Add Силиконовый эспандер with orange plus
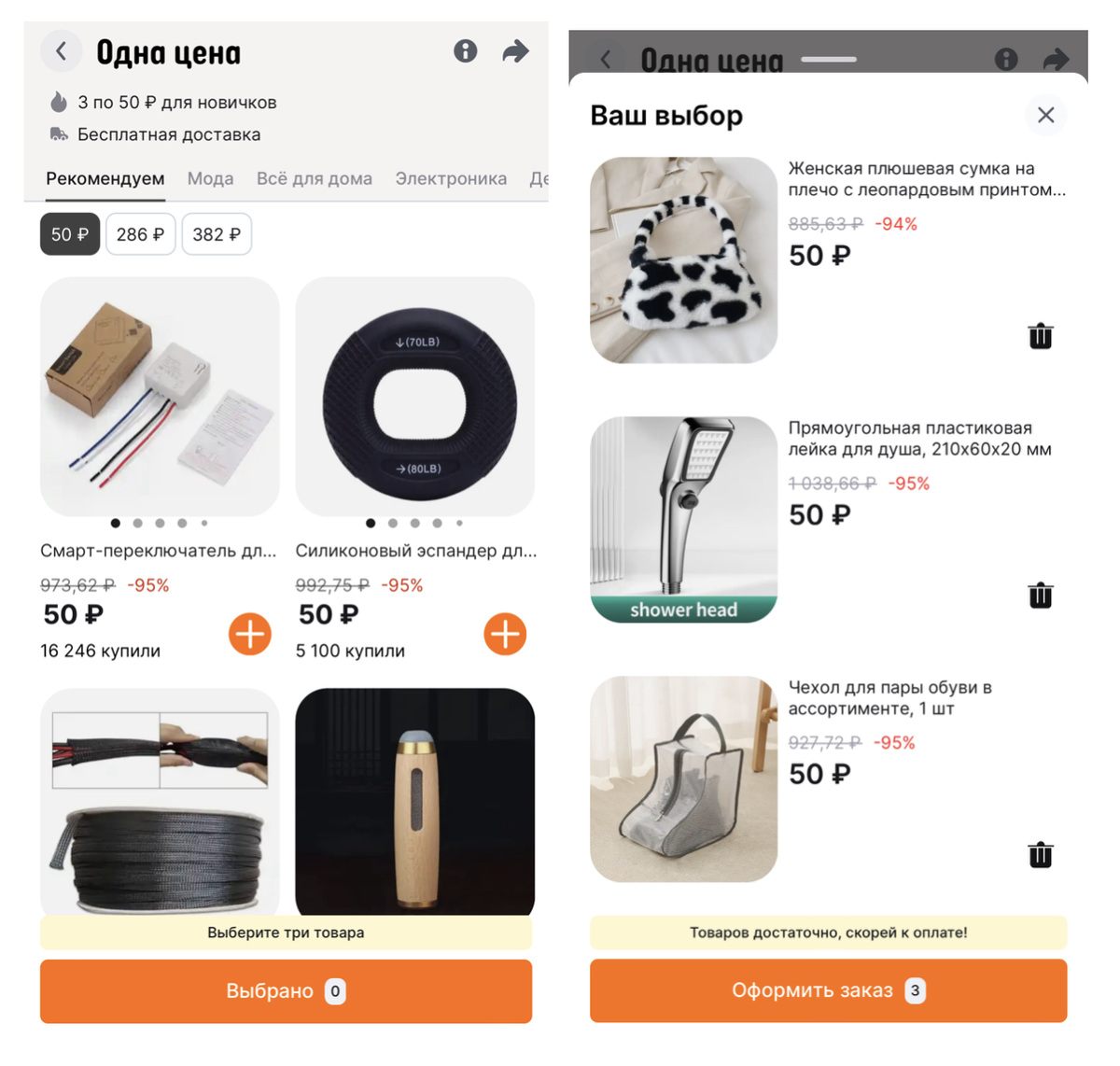 (505, 635)
